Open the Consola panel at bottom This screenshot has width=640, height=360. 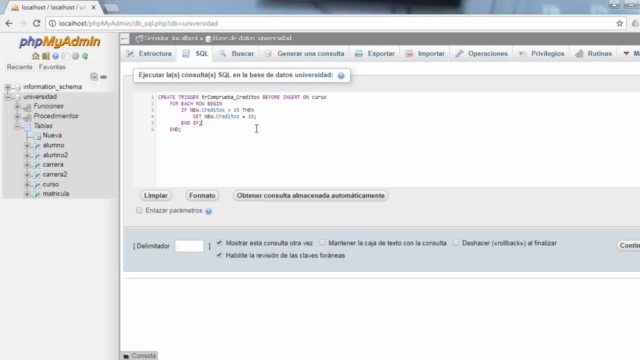click(x=139, y=356)
